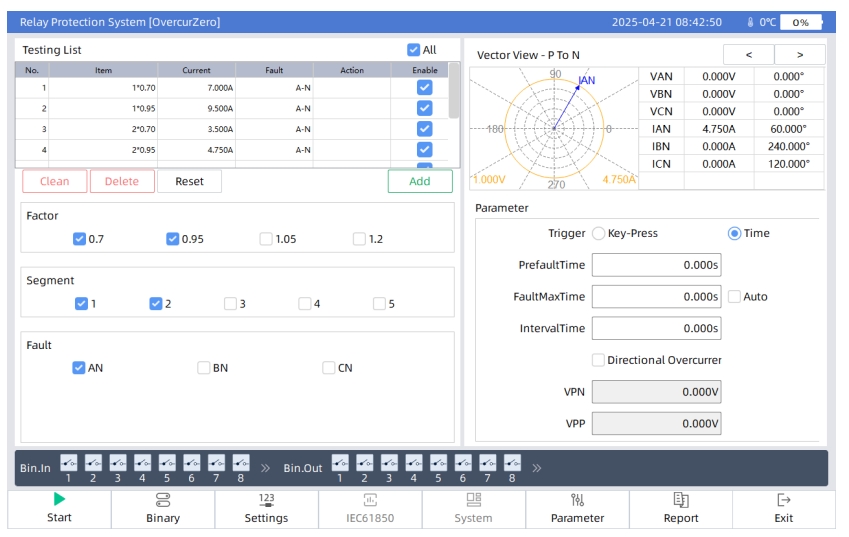Select the Key-Press trigger radio button
849x537 pixels.
tap(599, 233)
